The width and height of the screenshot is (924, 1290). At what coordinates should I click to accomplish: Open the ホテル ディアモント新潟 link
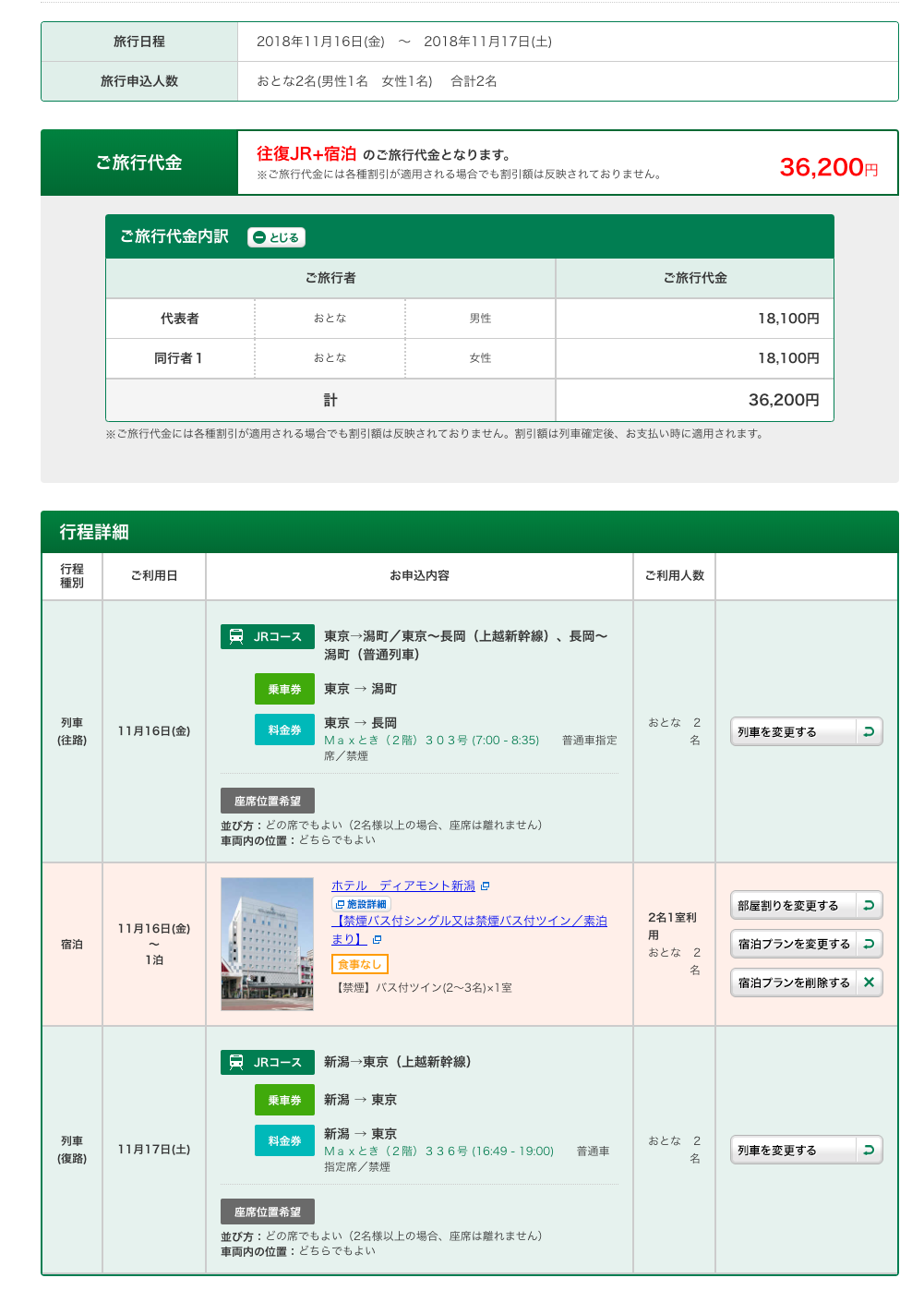pyautogui.click(x=403, y=886)
